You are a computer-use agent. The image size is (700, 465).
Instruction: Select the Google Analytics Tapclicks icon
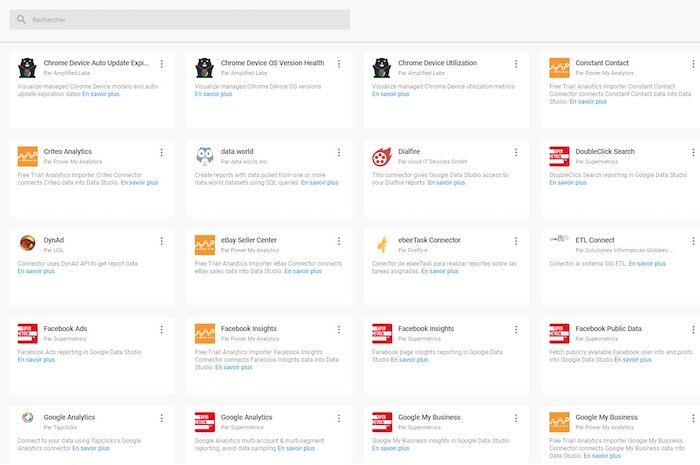(28, 421)
